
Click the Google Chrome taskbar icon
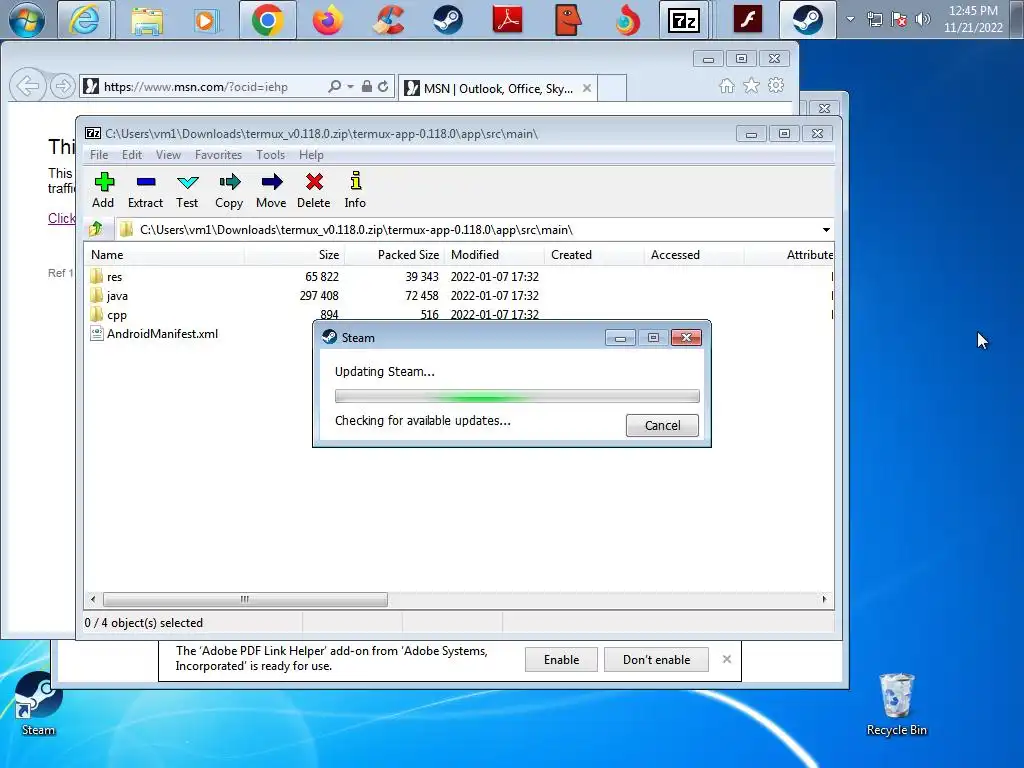tap(268, 20)
